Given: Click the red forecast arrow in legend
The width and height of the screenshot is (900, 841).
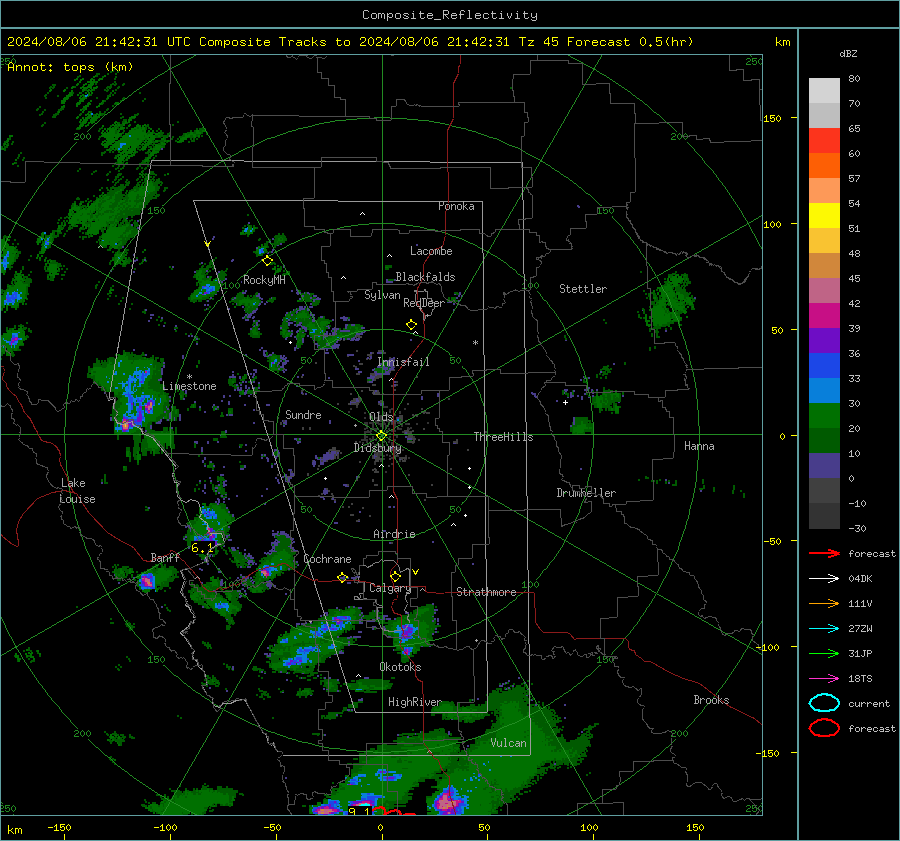Looking at the screenshot, I should pos(824,553).
